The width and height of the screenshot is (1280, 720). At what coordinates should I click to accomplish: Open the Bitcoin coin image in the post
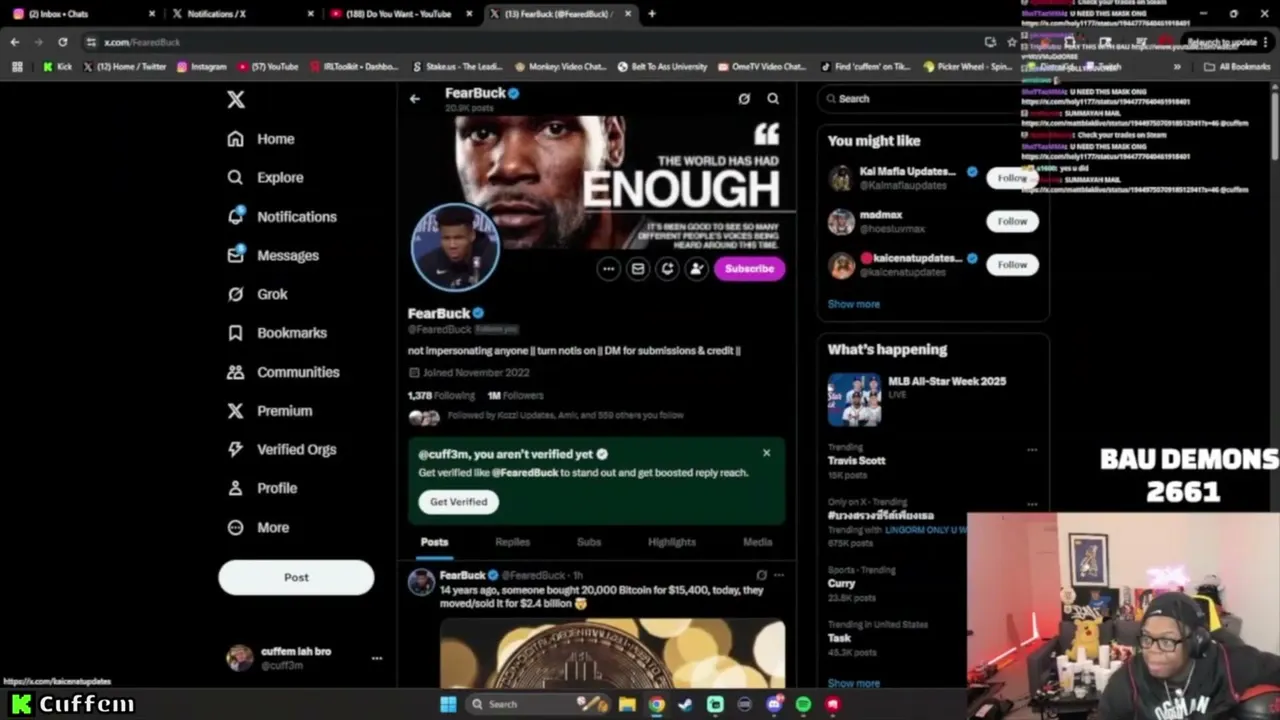click(x=613, y=653)
